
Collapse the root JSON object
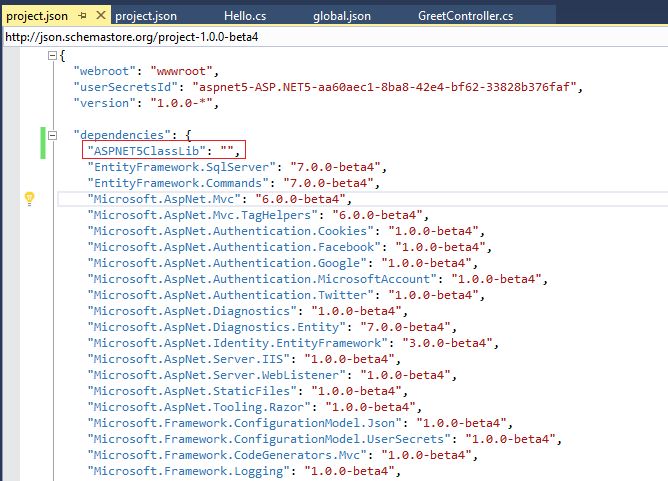(x=52, y=55)
